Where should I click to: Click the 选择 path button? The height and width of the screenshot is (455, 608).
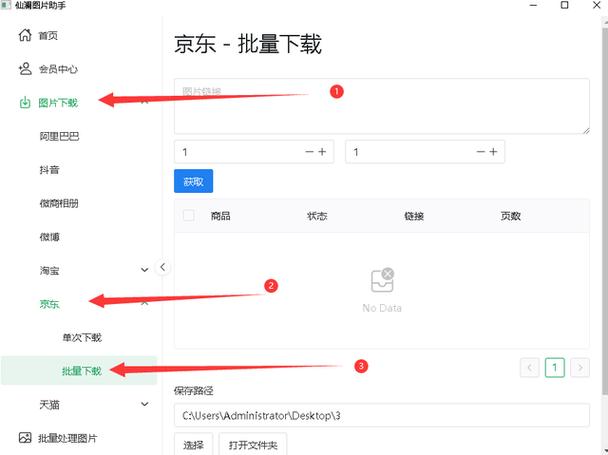[193, 445]
